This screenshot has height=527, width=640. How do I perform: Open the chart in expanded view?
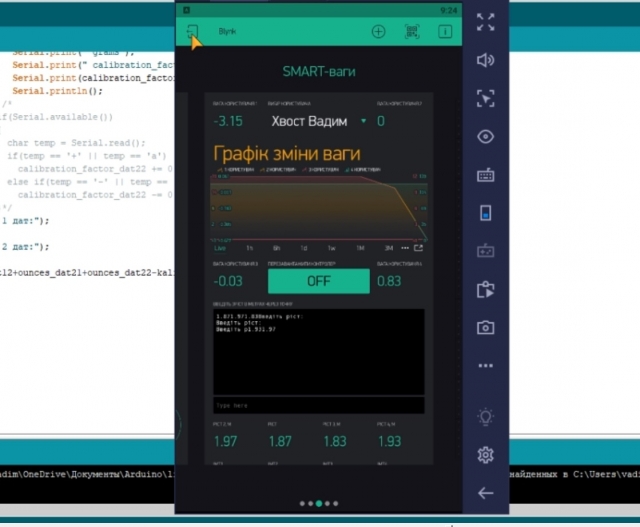(x=419, y=247)
